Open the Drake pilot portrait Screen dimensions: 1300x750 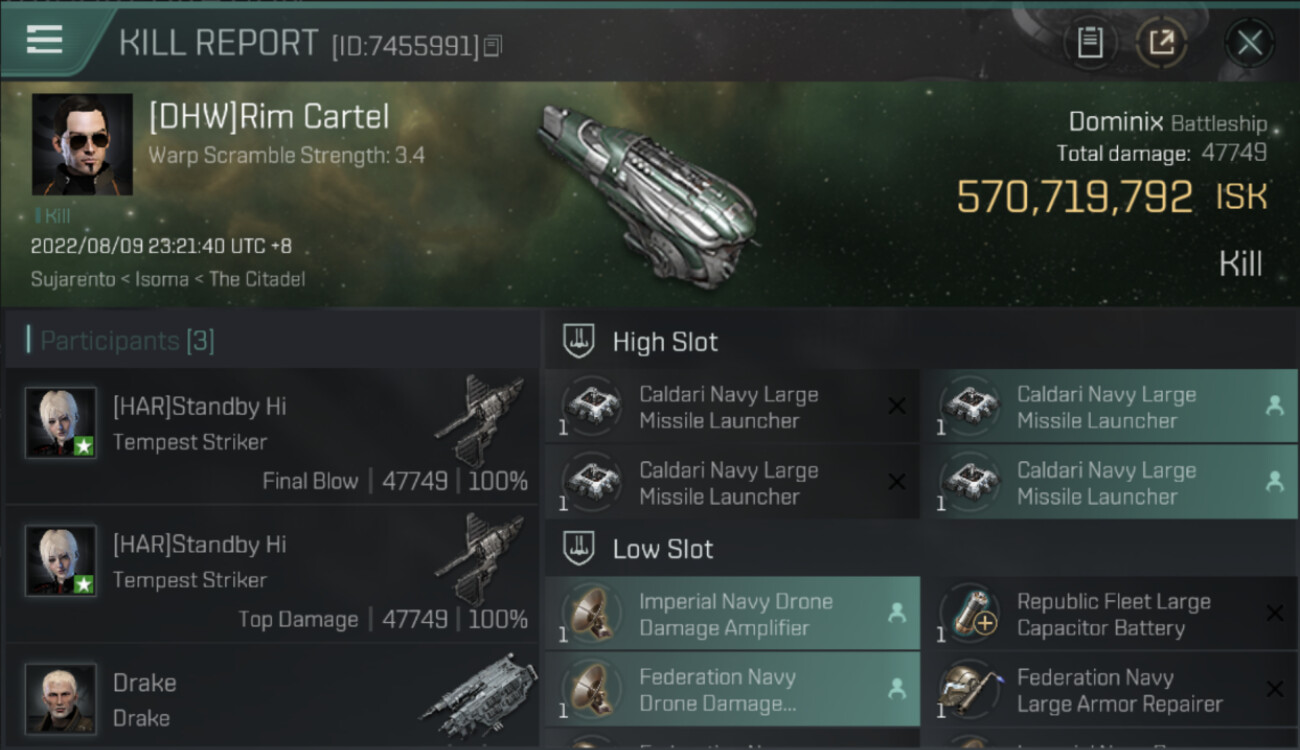61,697
